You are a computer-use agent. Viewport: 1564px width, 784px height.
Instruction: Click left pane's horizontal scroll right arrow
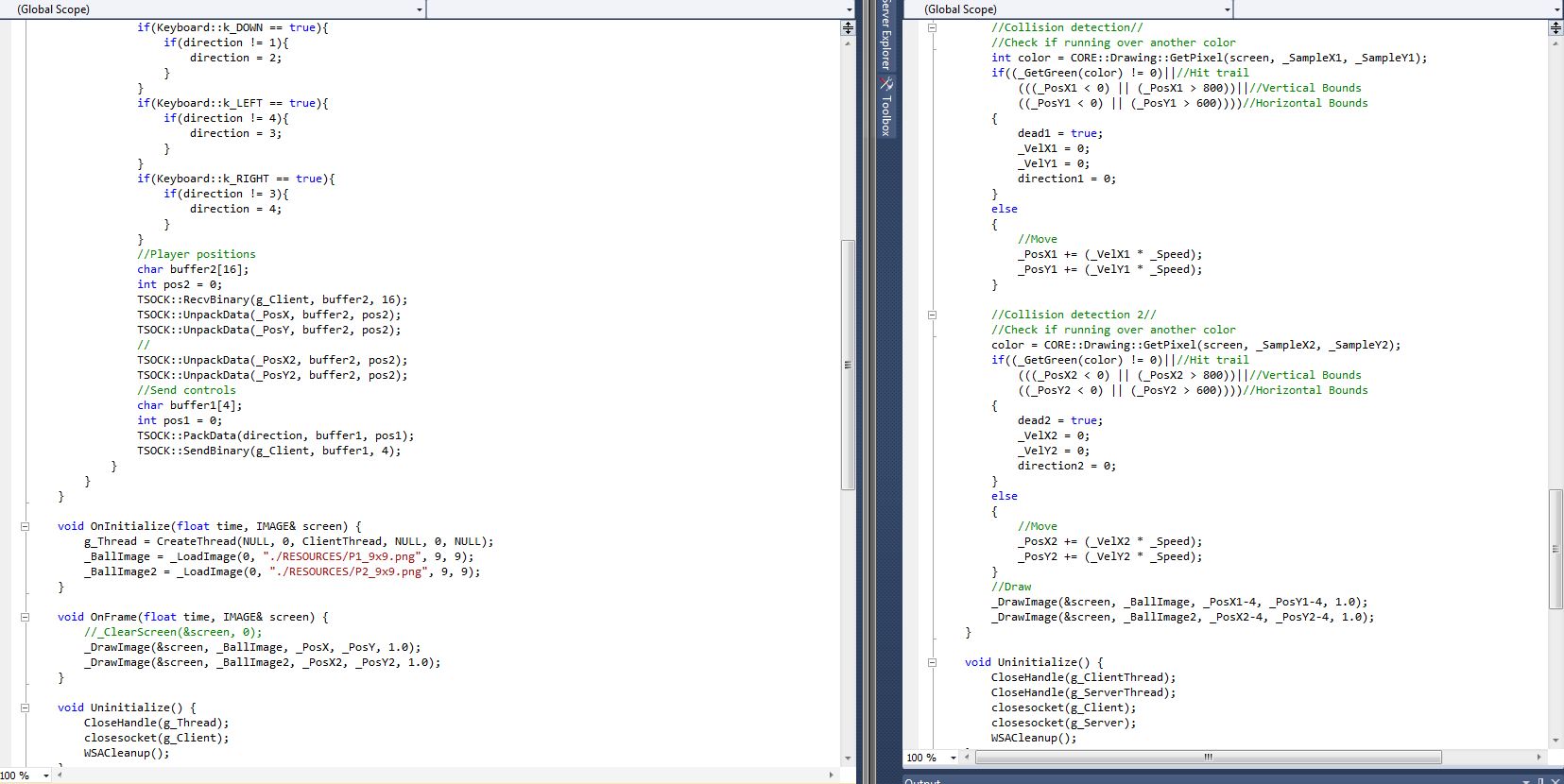coord(832,775)
